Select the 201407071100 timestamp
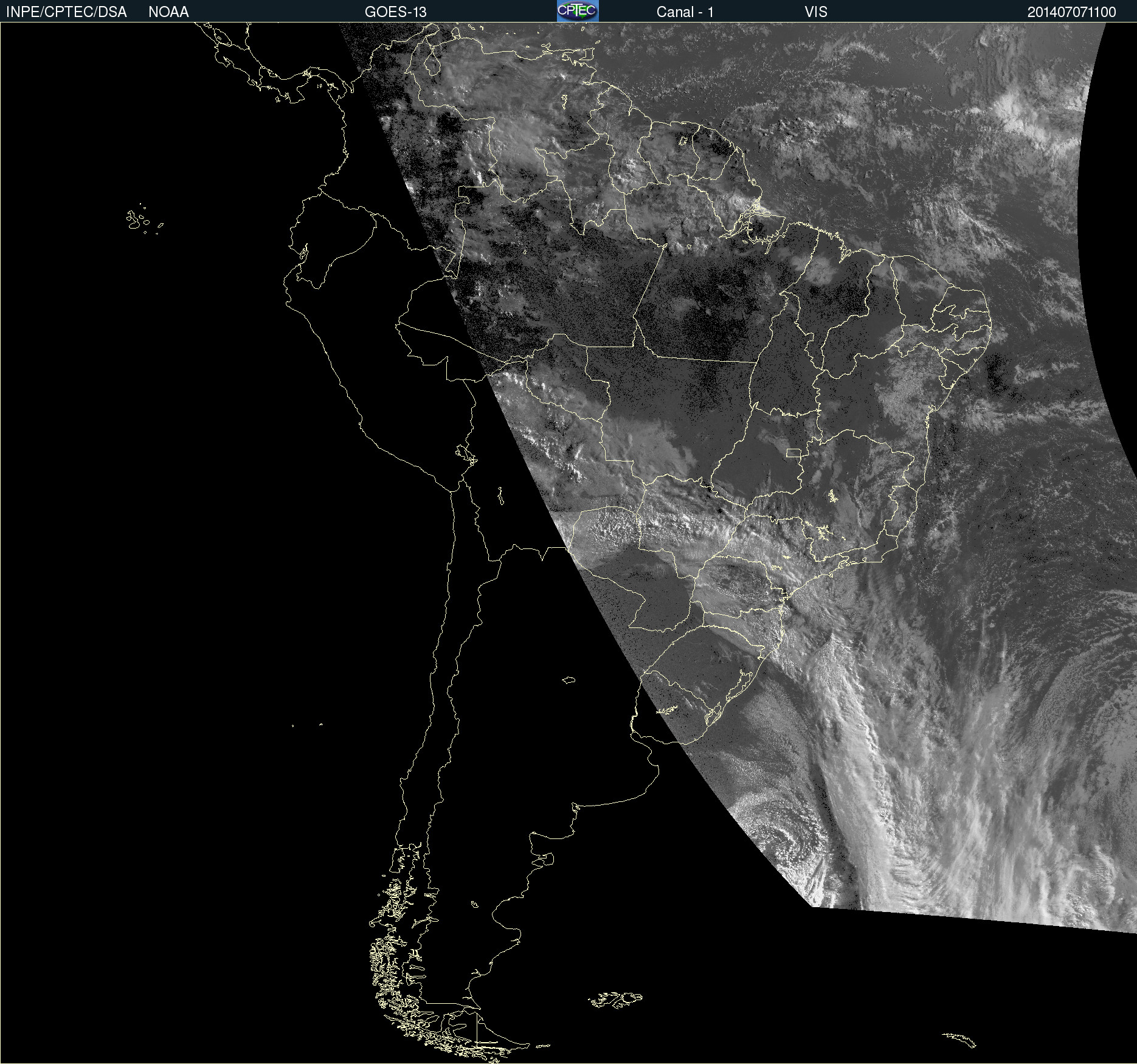 point(1071,12)
